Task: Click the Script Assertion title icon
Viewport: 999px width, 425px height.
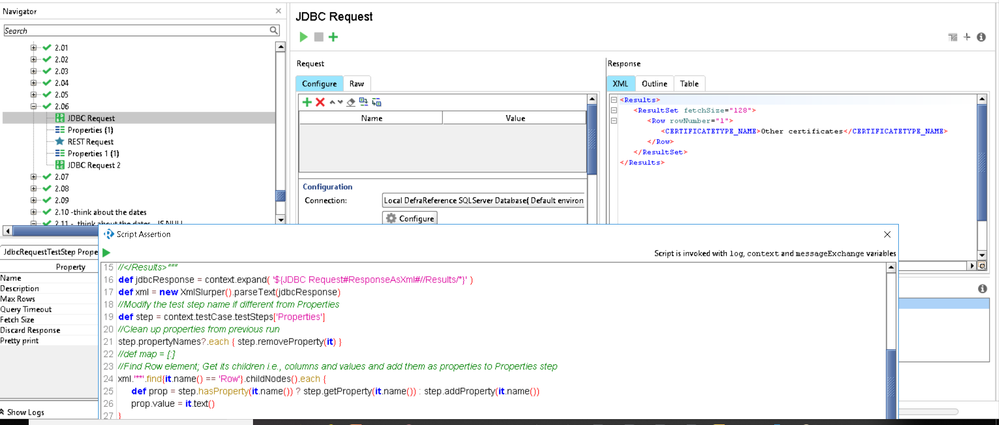Action: pos(108,234)
